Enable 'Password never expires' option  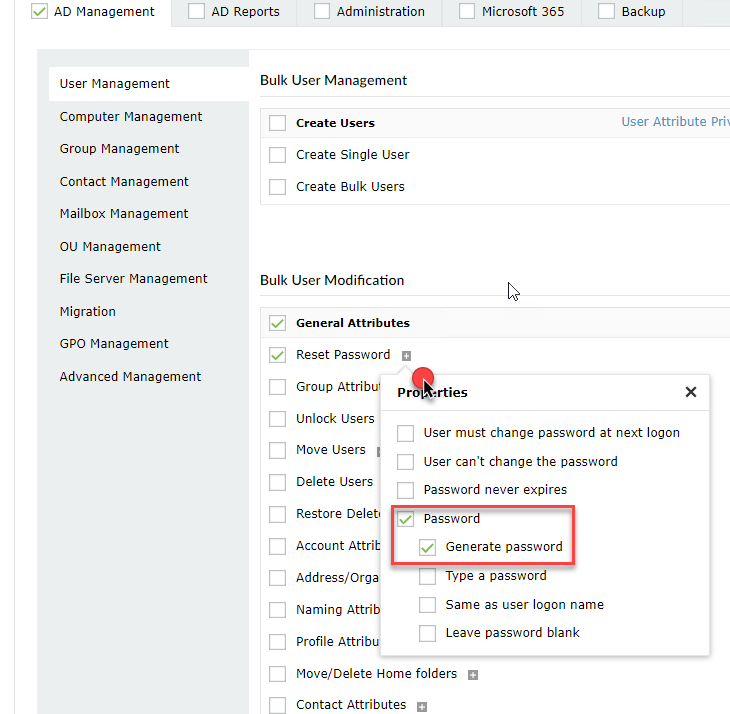pyautogui.click(x=406, y=490)
